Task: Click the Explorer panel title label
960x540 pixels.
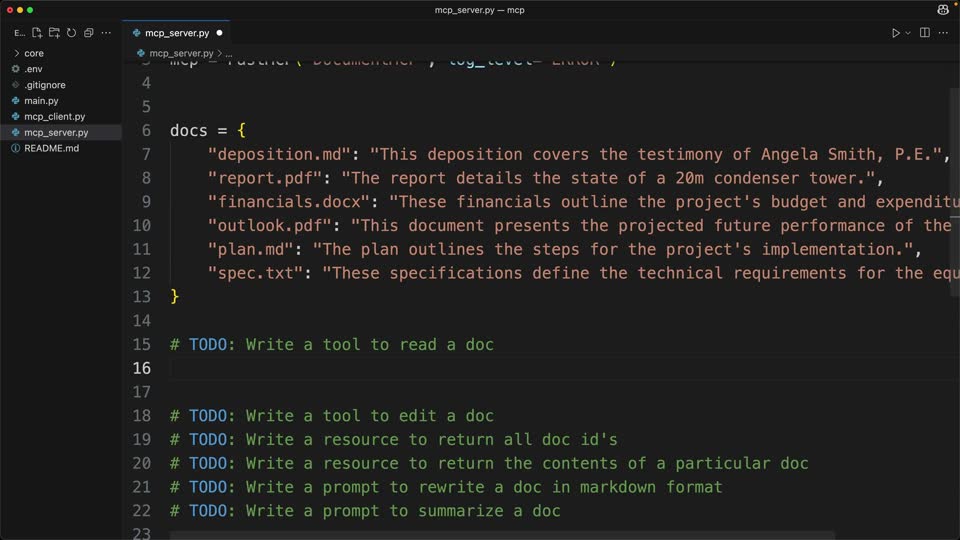Action: (20, 33)
